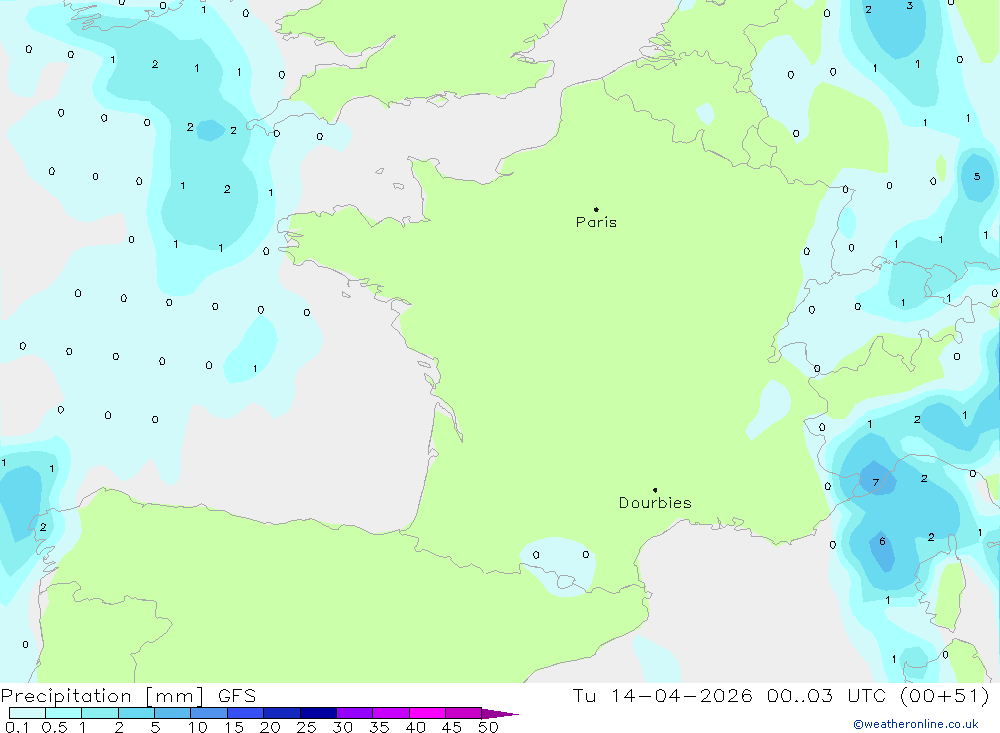
Task: Click the purple arrow end of legend
Action: [500, 714]
